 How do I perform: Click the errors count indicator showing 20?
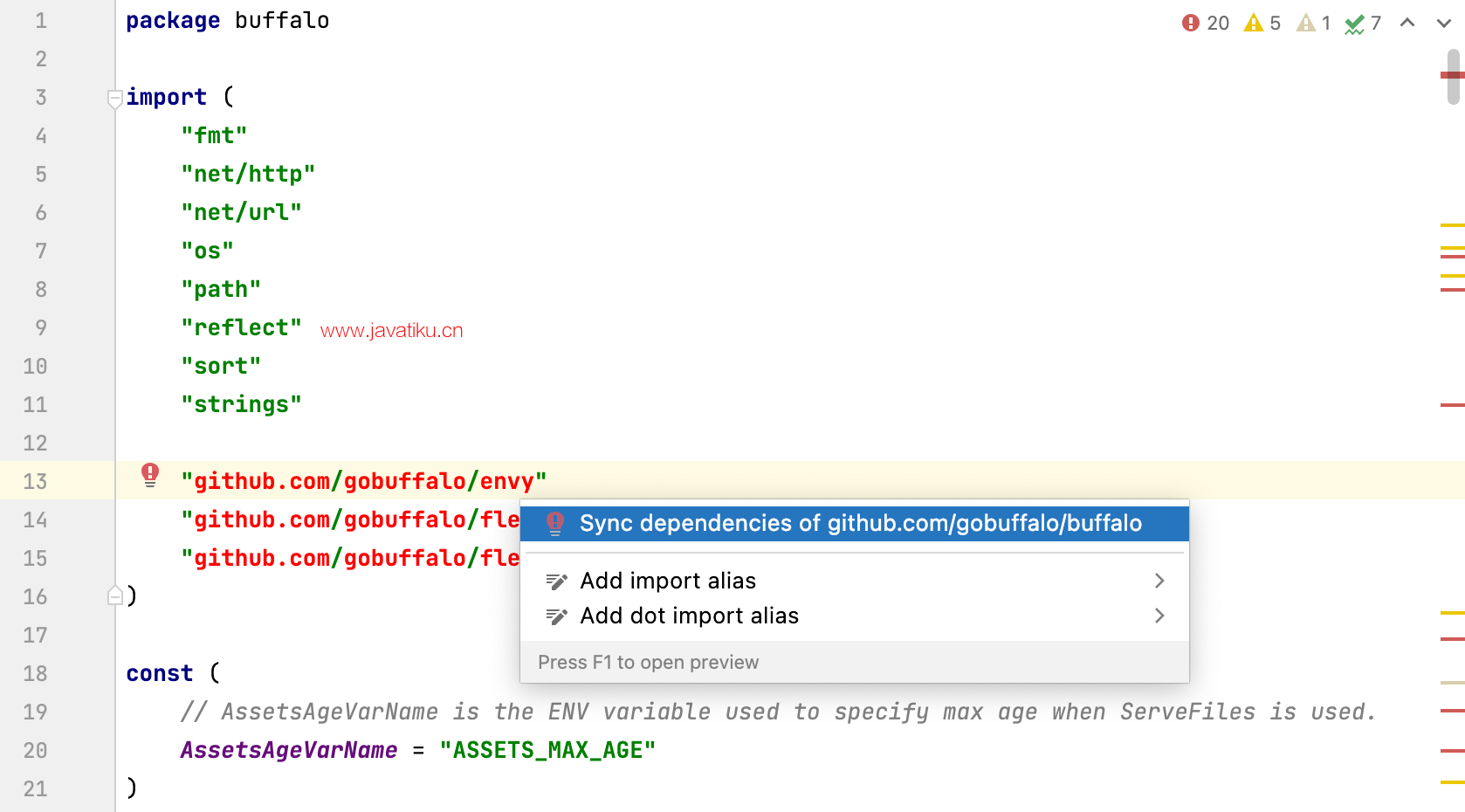1205,23
